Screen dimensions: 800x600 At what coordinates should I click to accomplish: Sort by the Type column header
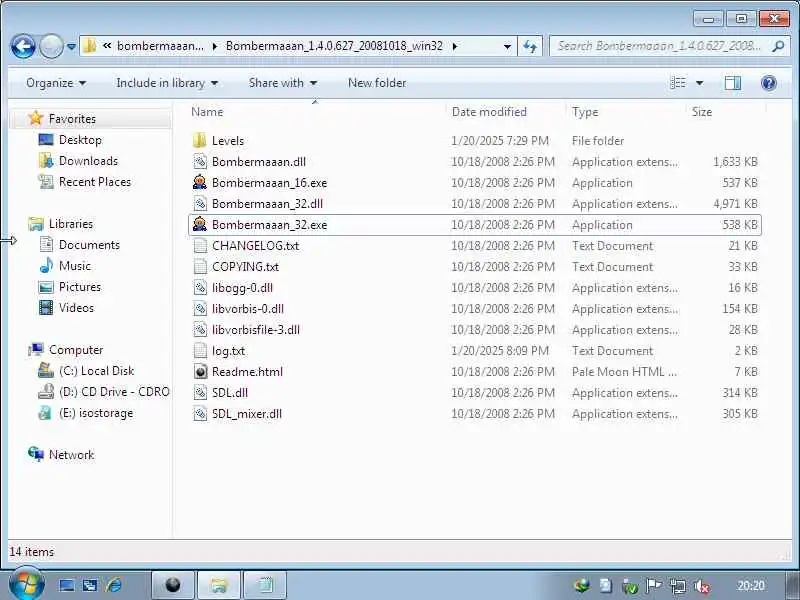click(585, 112)
